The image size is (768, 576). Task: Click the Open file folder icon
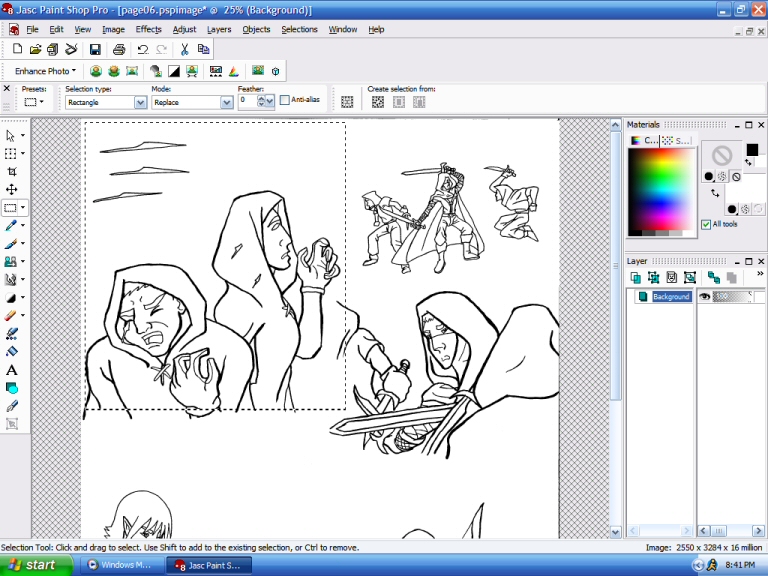[35, 49]
